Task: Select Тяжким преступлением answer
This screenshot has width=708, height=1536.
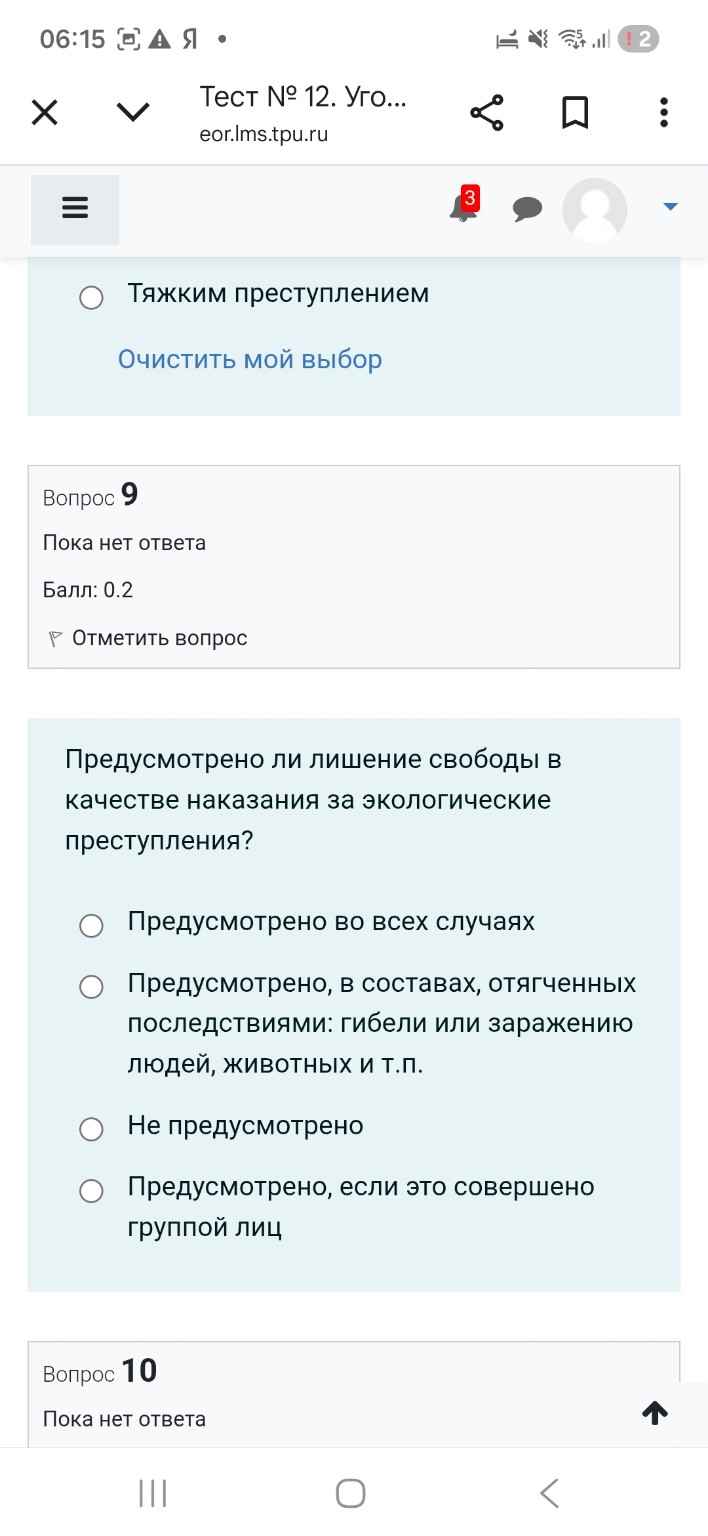Action: [x=91, y=297]
